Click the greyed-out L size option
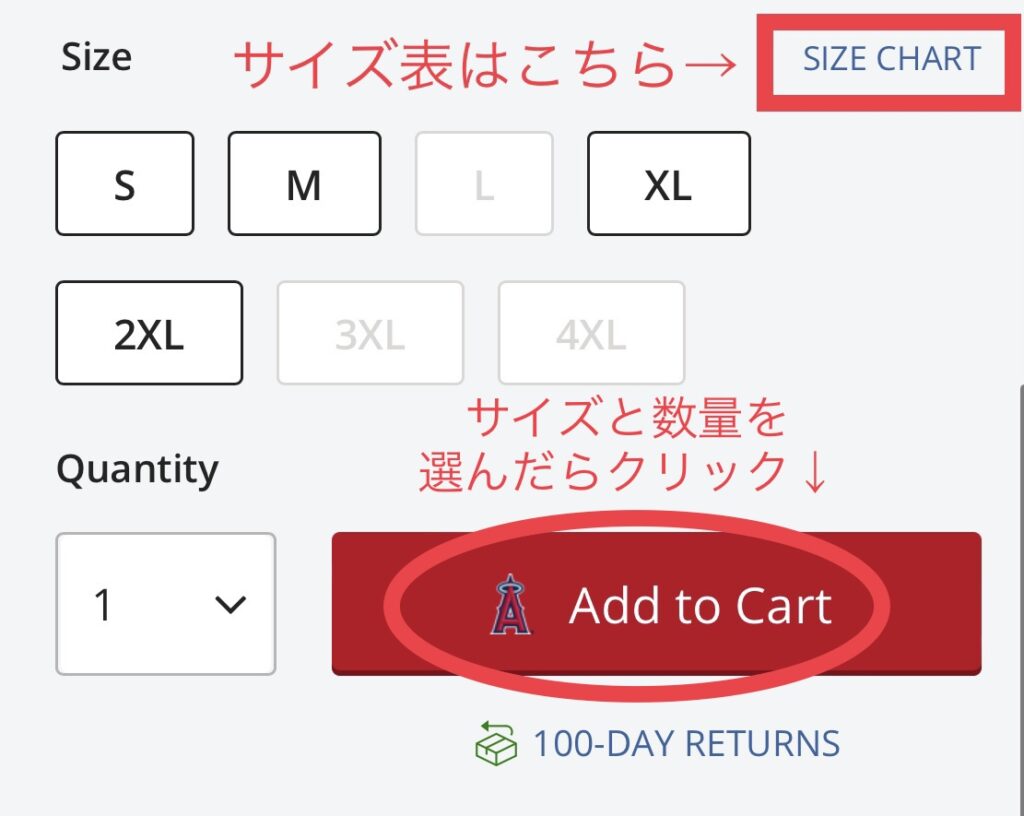The width and height of the screenshot is (1024, 816). [x=484, y=184]
